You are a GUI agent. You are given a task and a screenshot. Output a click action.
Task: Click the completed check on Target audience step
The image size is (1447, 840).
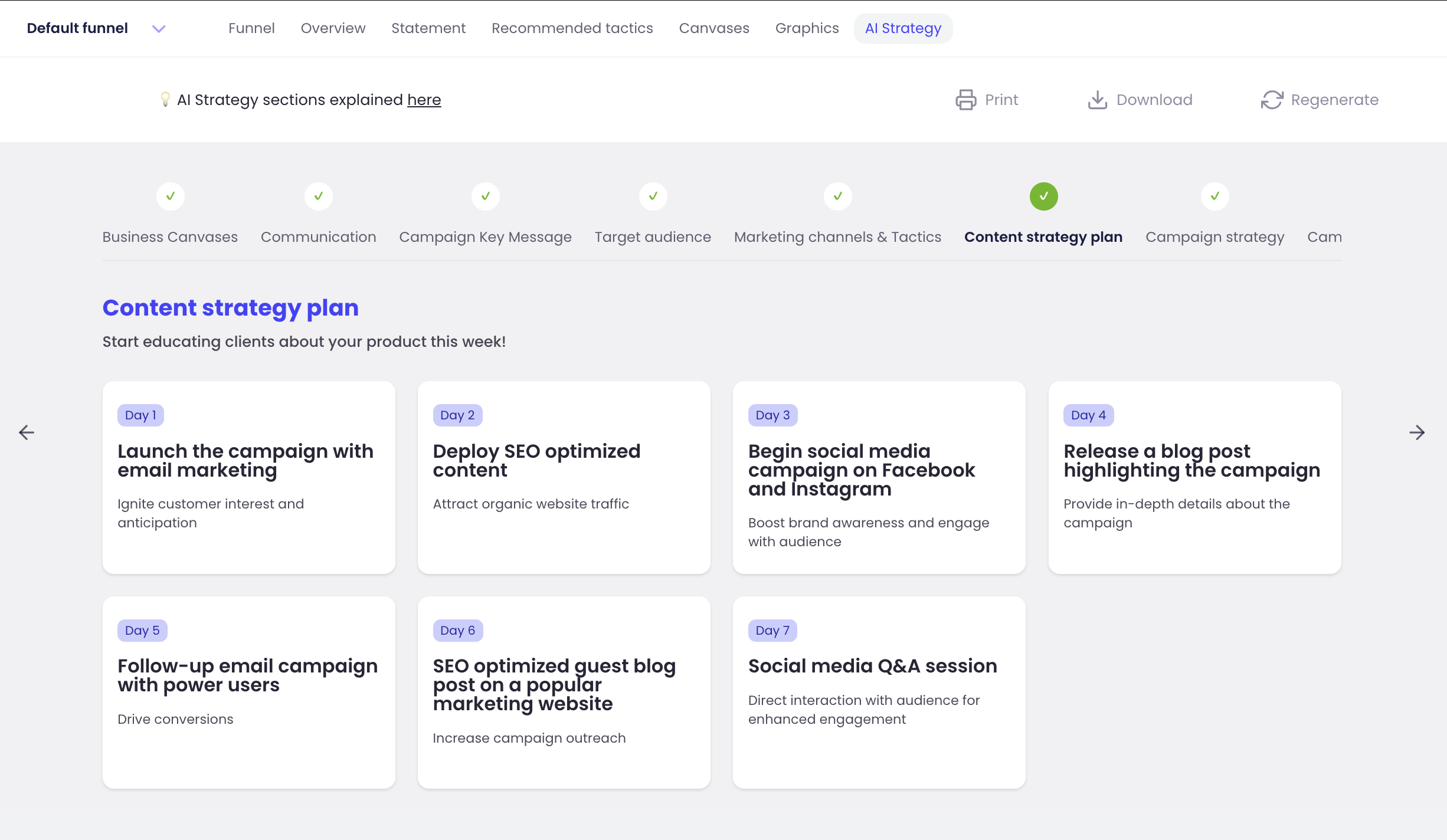point(653,196)
